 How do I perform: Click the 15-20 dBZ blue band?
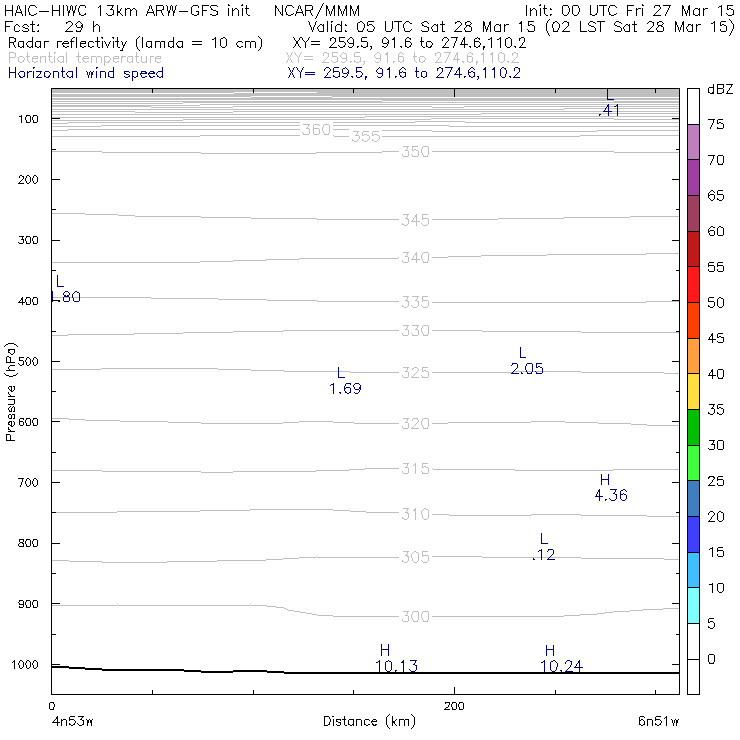pyautogui.click(x=693, y=534)
